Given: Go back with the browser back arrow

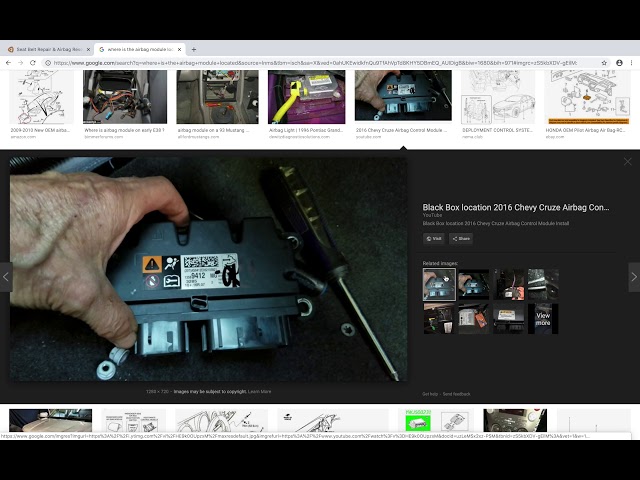Looking at the screenshot, I should (x=8, y=63).
